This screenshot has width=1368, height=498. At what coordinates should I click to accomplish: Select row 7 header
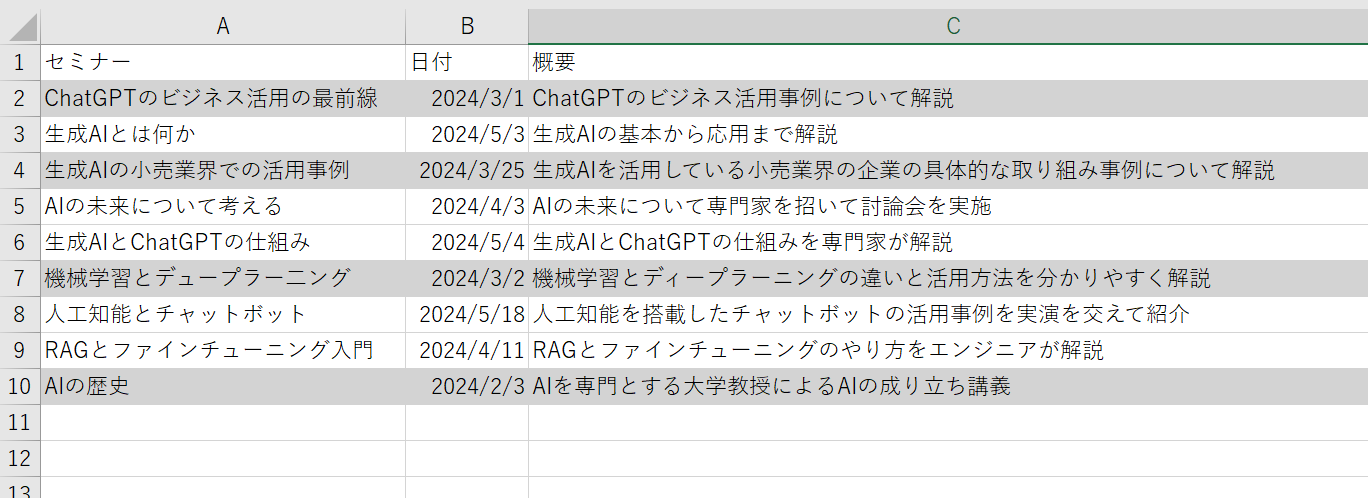point(20,278)
